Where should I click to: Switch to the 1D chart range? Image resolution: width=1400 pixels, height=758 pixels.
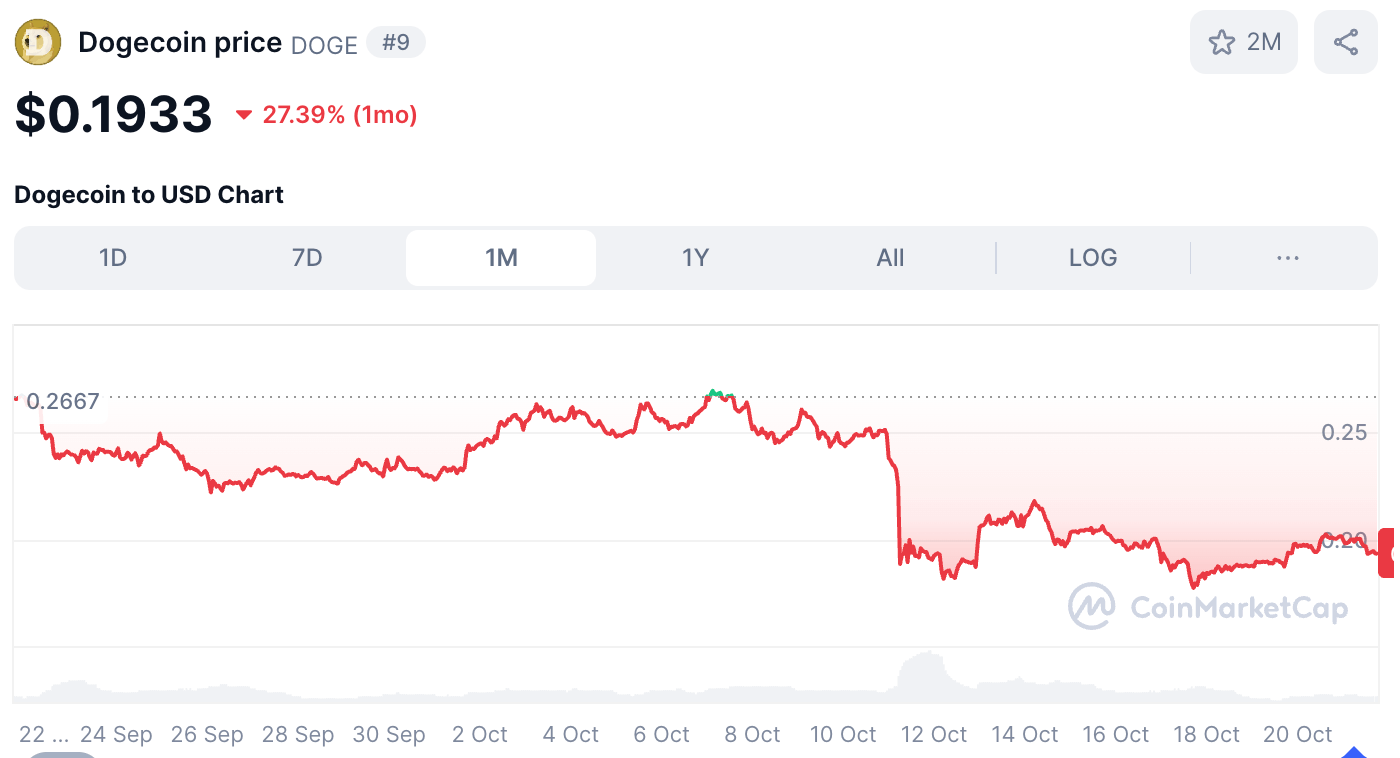coord(113,258)
